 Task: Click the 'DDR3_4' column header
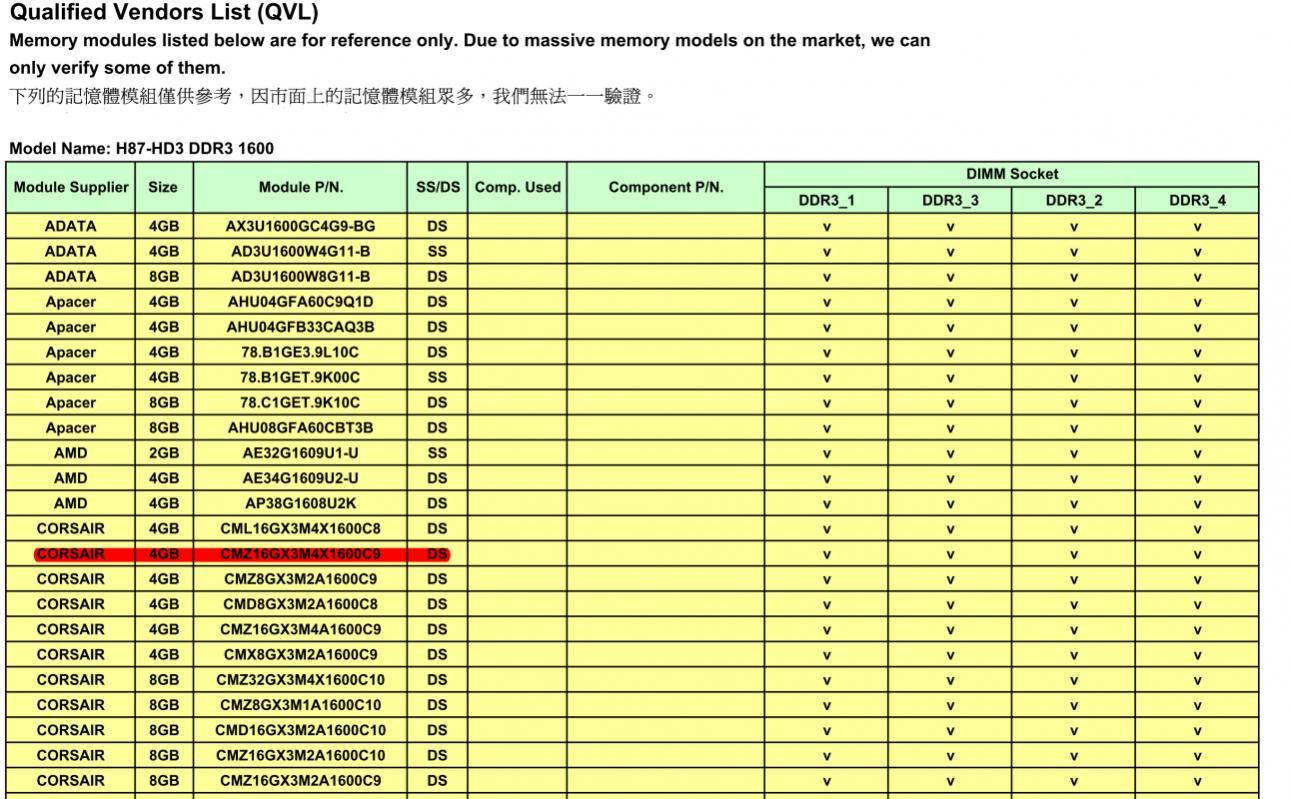(1197, 201)
